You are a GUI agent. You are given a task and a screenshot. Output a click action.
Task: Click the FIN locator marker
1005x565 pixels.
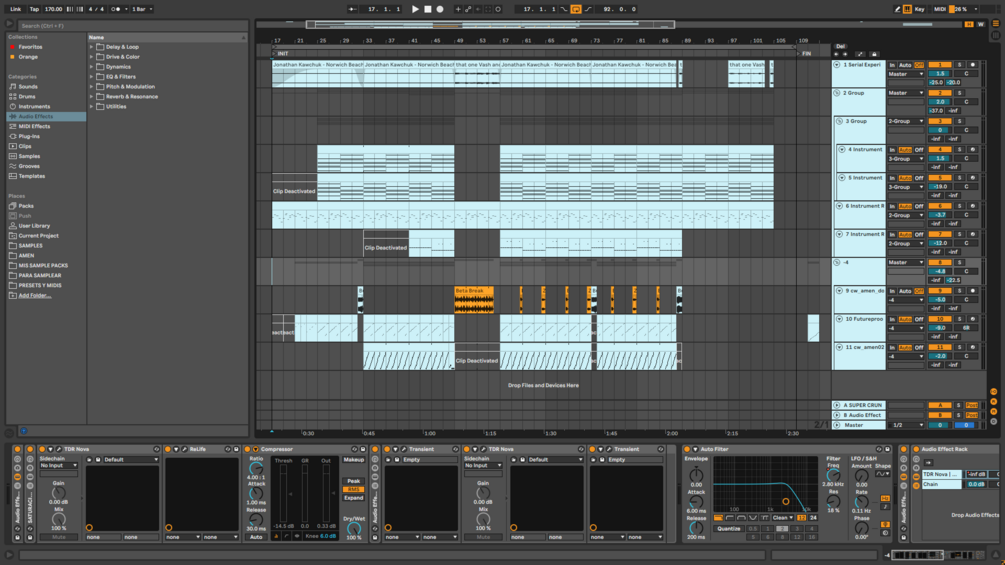806,54
